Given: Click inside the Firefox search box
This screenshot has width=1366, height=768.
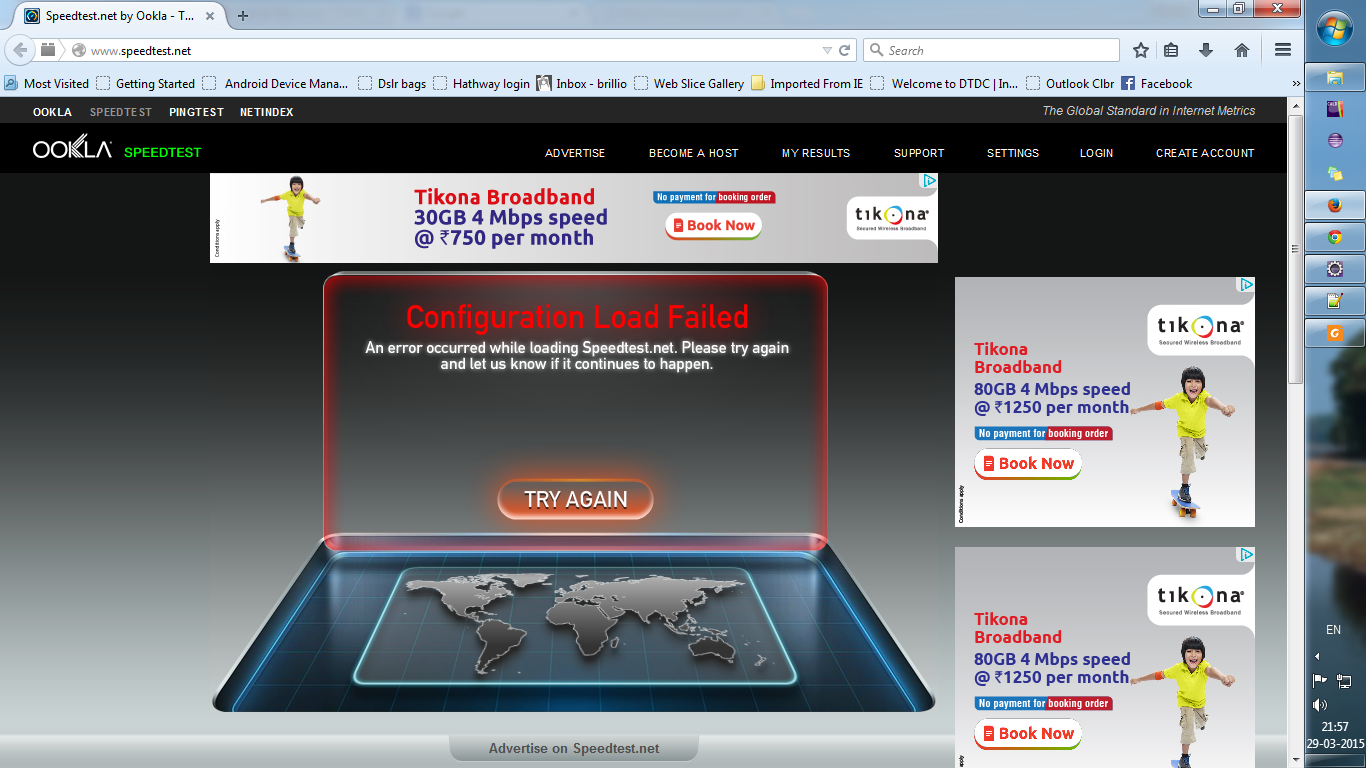Looking at the screenshot, I should (x=990, y=50).
